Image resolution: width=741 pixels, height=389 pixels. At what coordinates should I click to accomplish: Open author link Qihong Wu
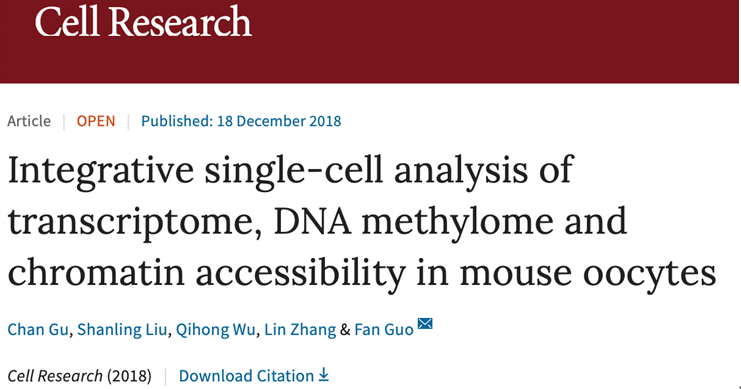[215, 329]
